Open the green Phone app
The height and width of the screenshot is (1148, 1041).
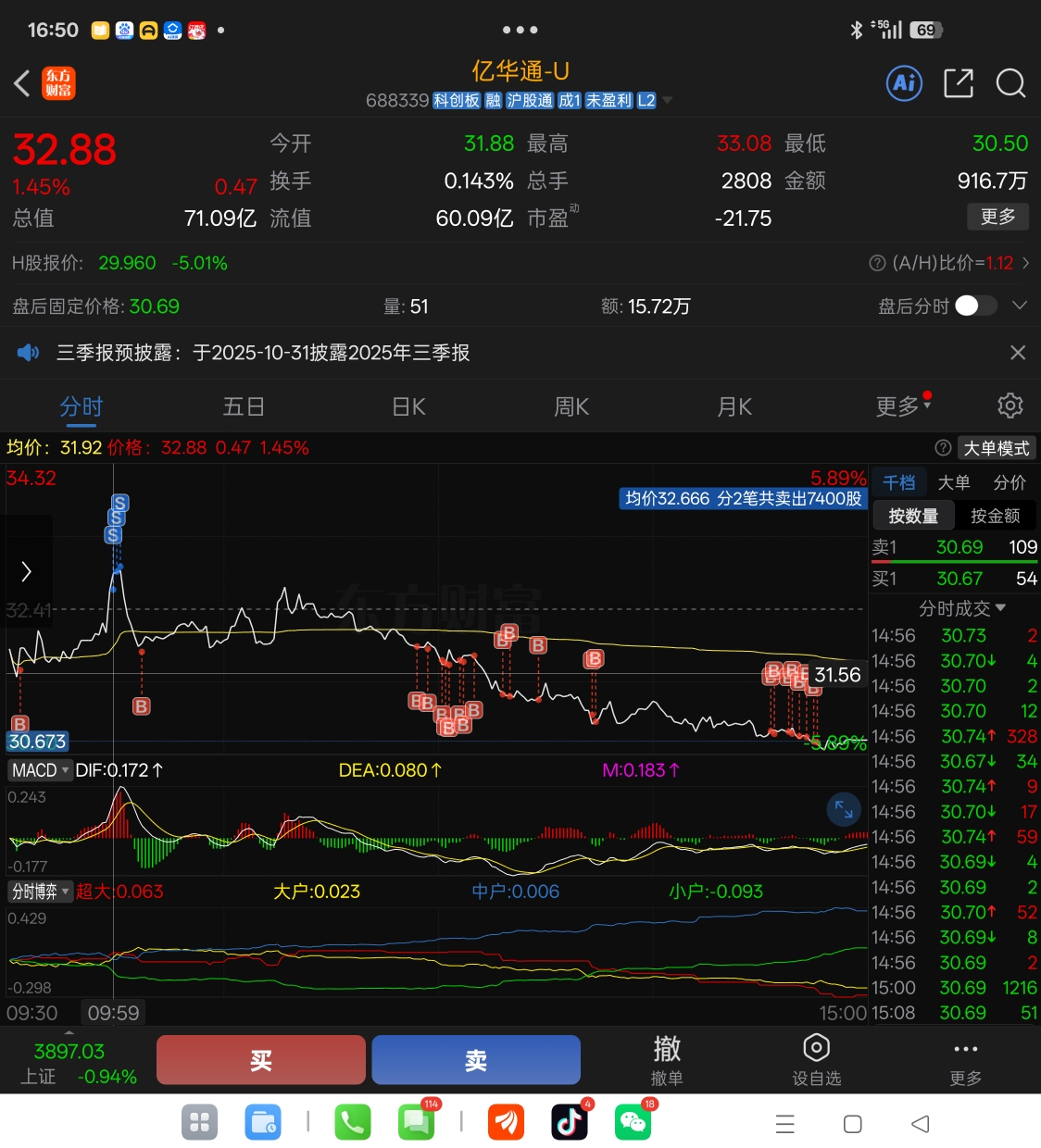click(353, 1123)
